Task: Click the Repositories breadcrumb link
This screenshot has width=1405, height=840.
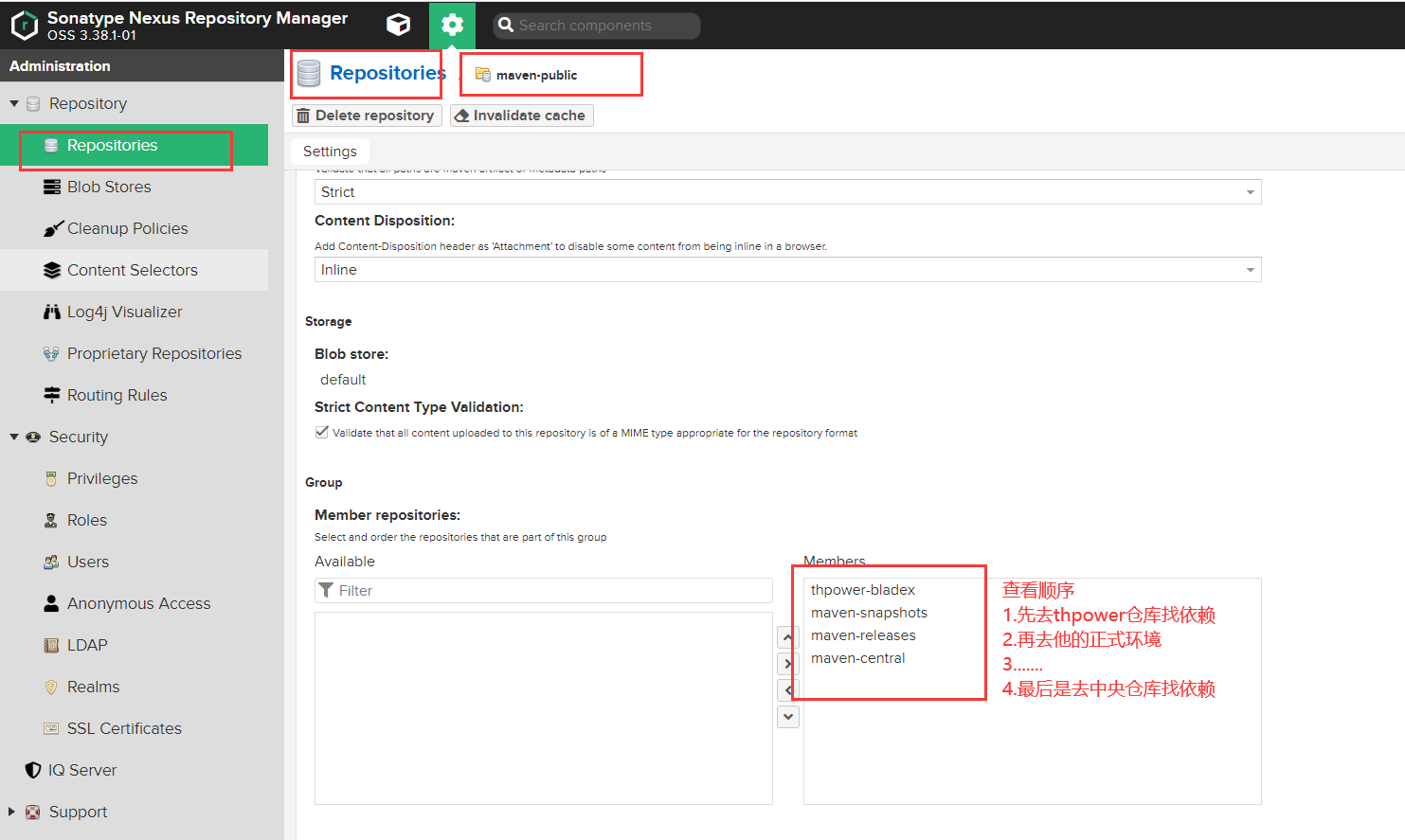Action: click(387, 73)
